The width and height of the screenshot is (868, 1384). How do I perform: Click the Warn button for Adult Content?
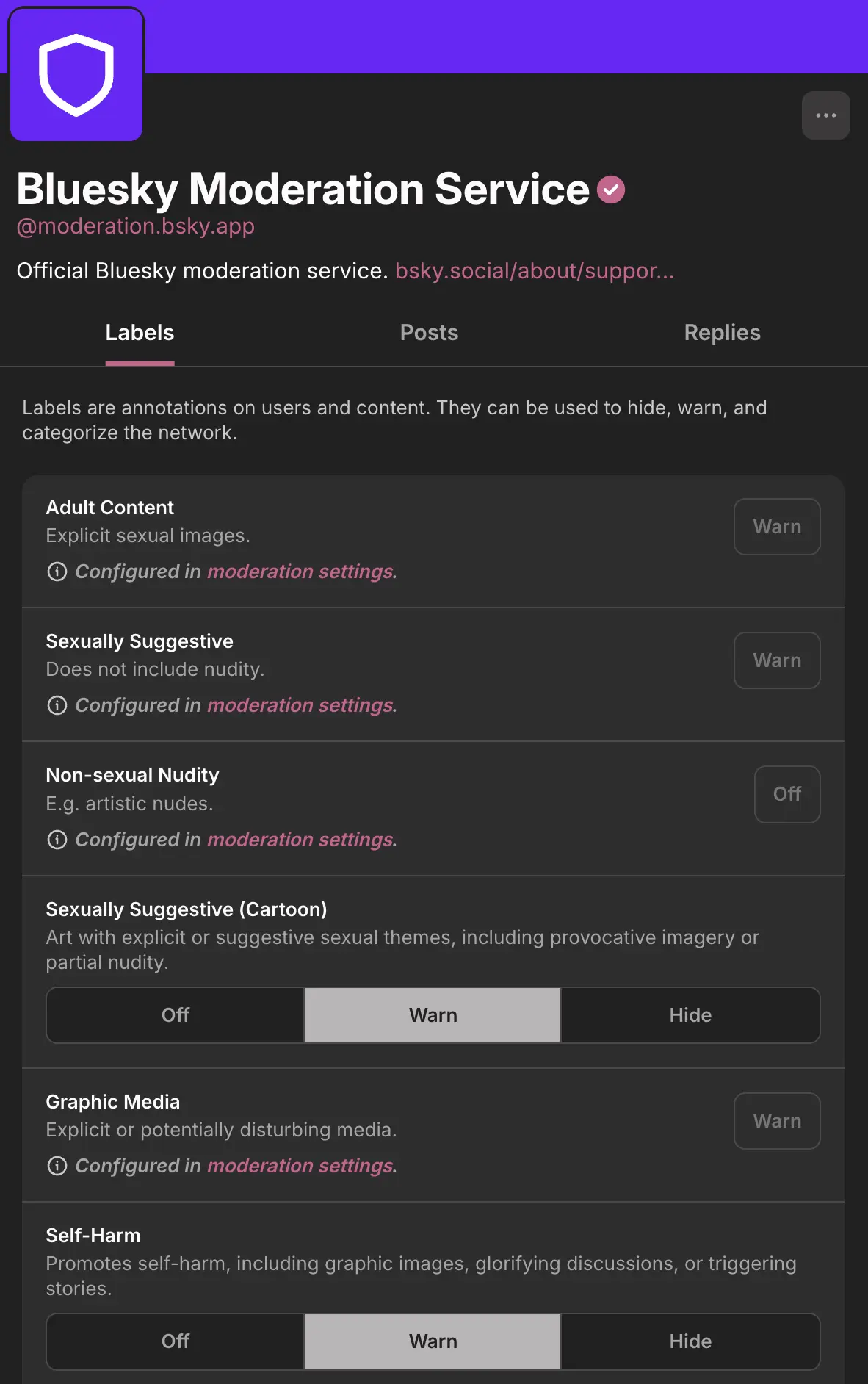click(777, 527)
